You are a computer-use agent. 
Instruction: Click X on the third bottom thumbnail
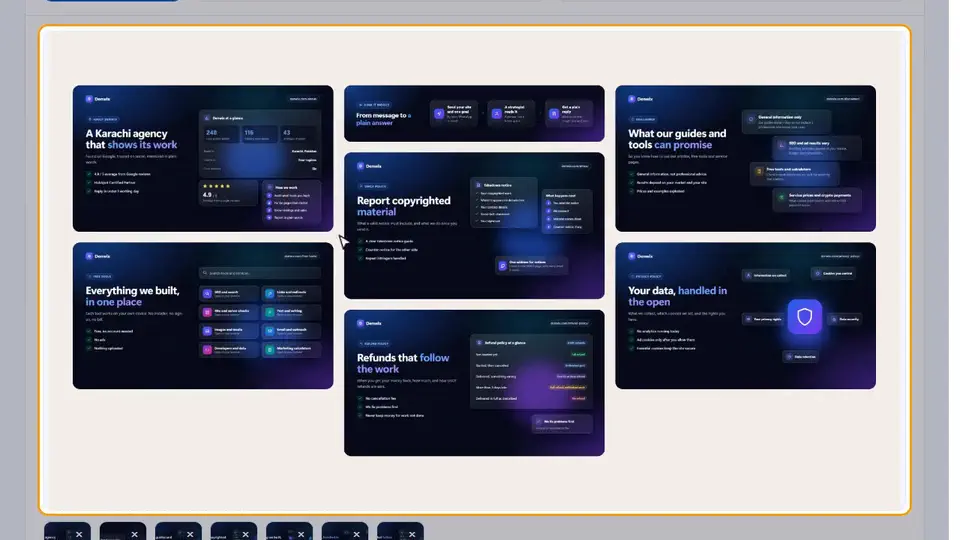coord(190,534)
